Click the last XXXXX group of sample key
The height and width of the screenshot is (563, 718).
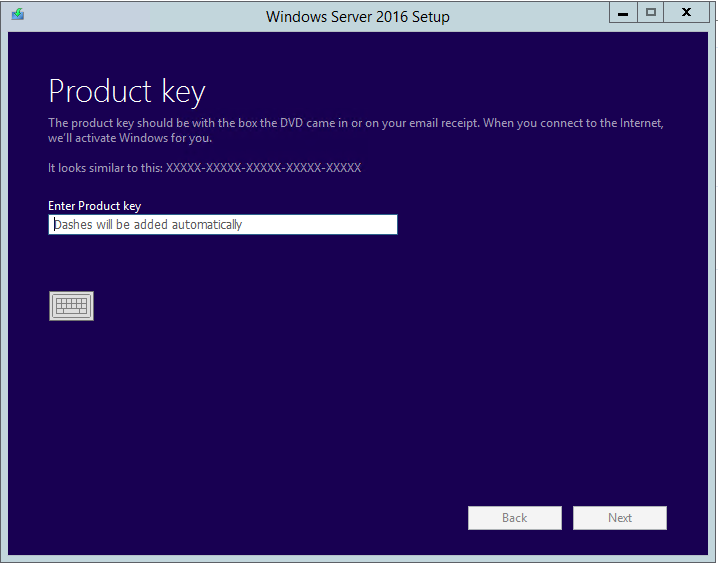343,168
